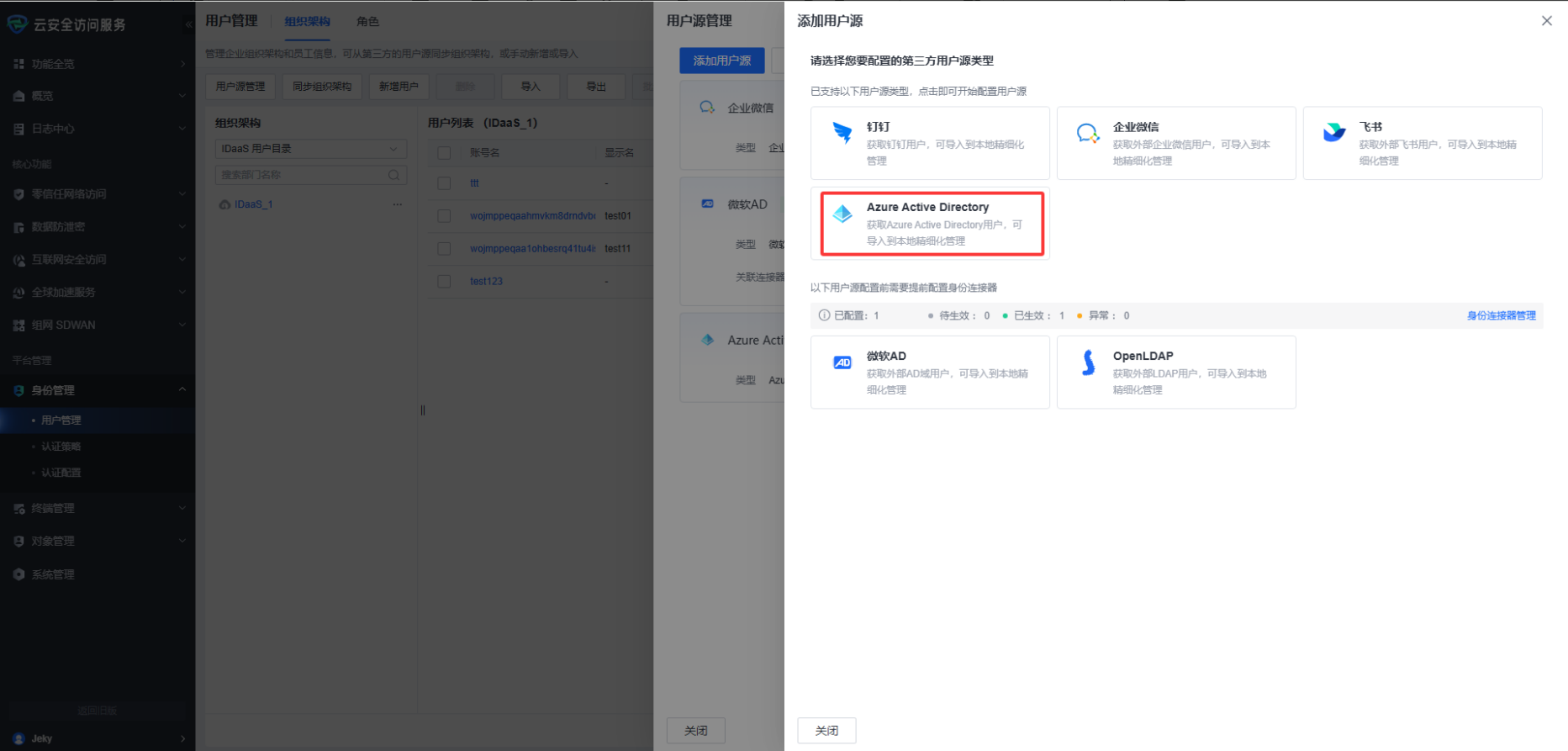Viewport: 1568px width, 751px height.
Task: Click the 导出 button
Action: click(x=596, y=87)
